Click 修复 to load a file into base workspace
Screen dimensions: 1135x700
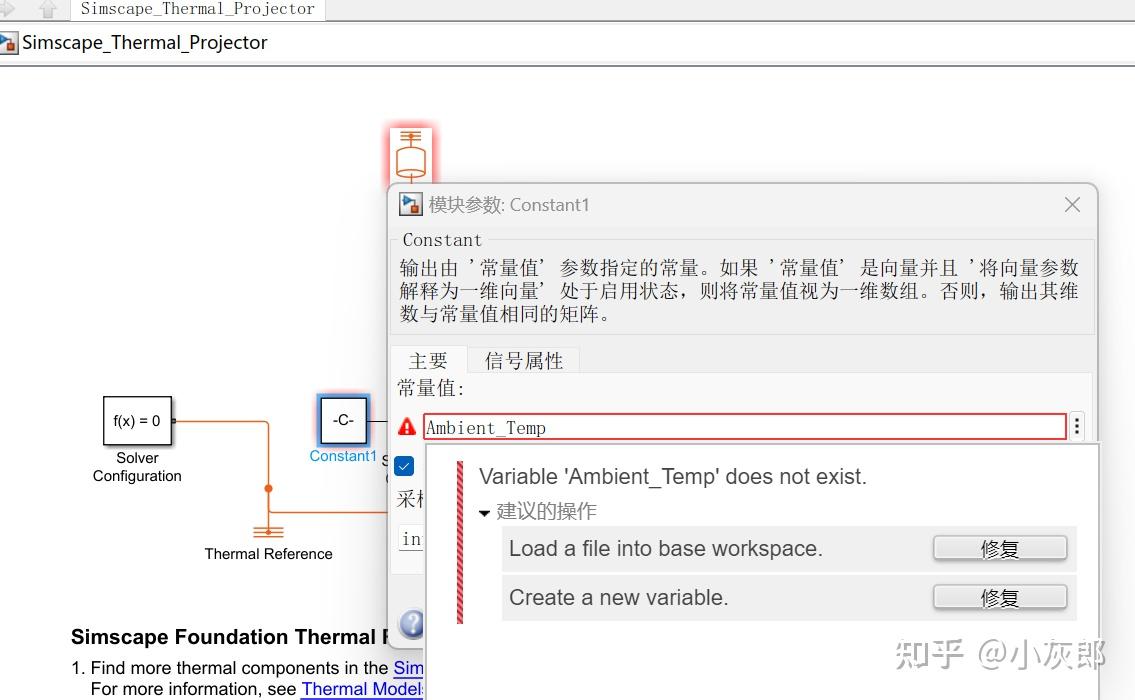point(999,547)
